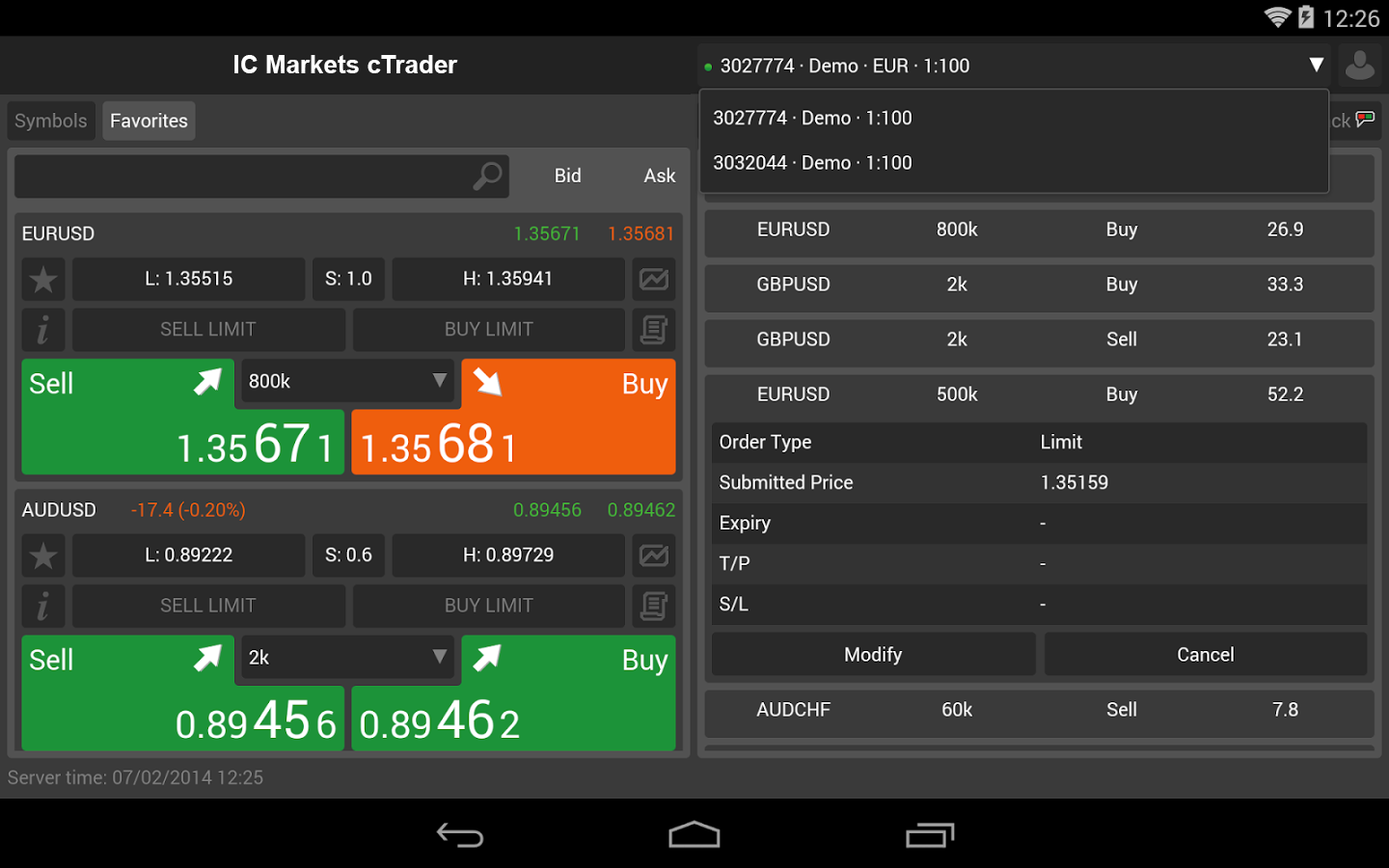
Task: Place EURUSD SELL LIMIT order
Action: click(208, 330)
